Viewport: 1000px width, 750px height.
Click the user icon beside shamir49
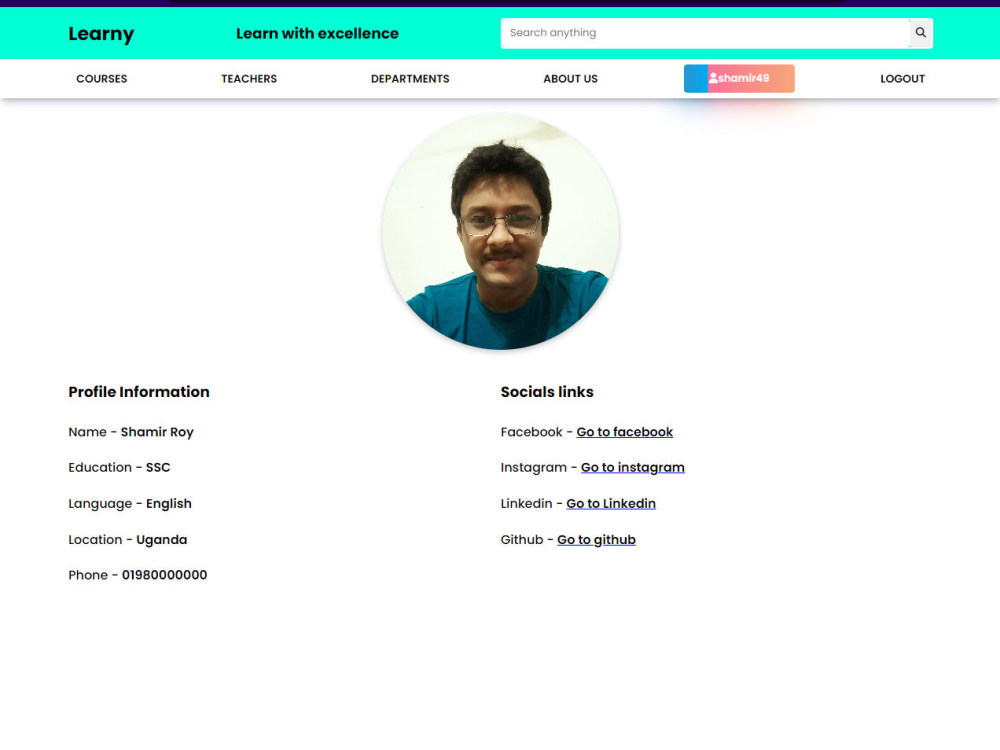pyautogui.click(x=713, y=78)
